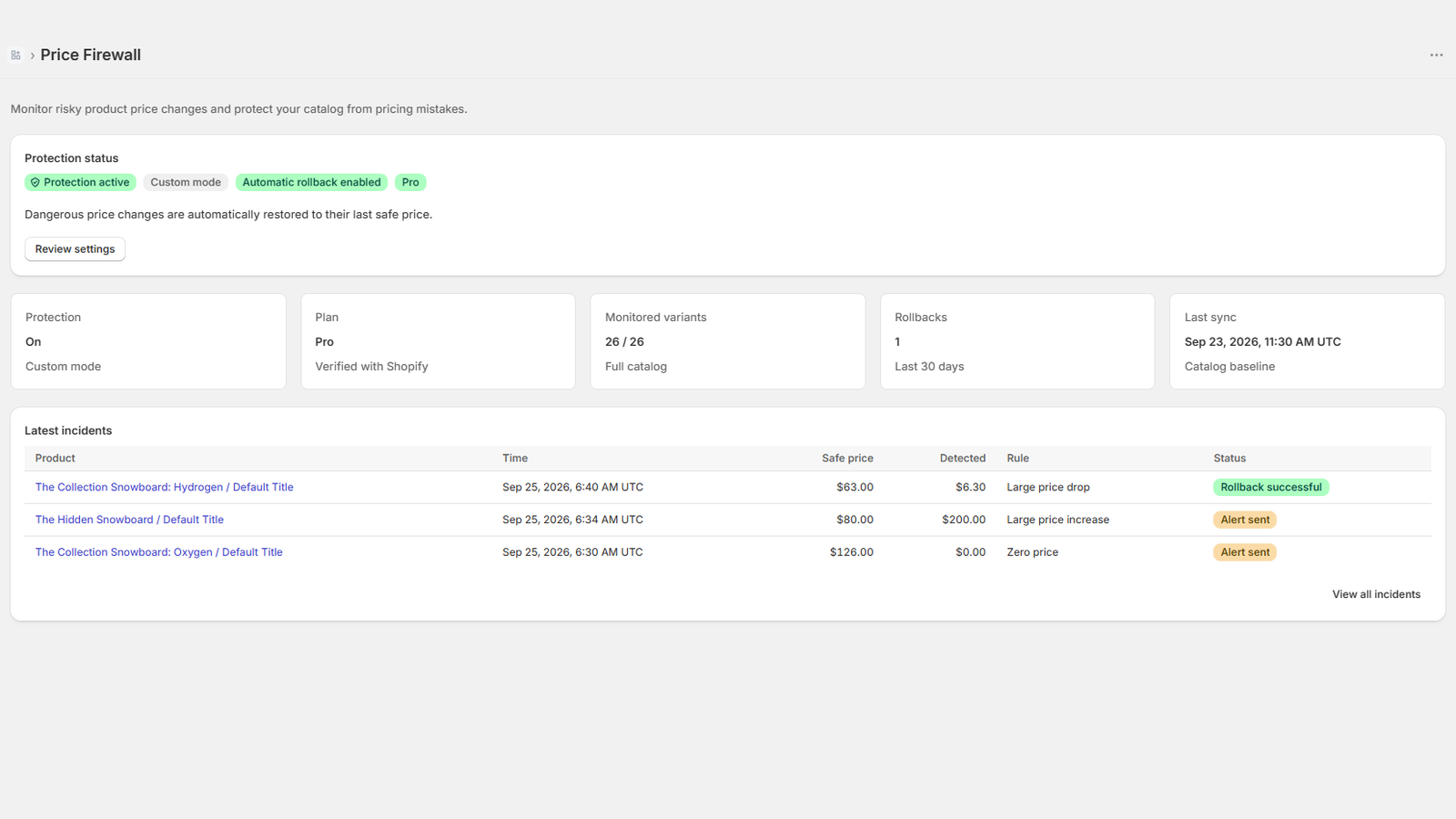Click the $6.30 detected price cell

pyautogui.click(x=970, y=488)
